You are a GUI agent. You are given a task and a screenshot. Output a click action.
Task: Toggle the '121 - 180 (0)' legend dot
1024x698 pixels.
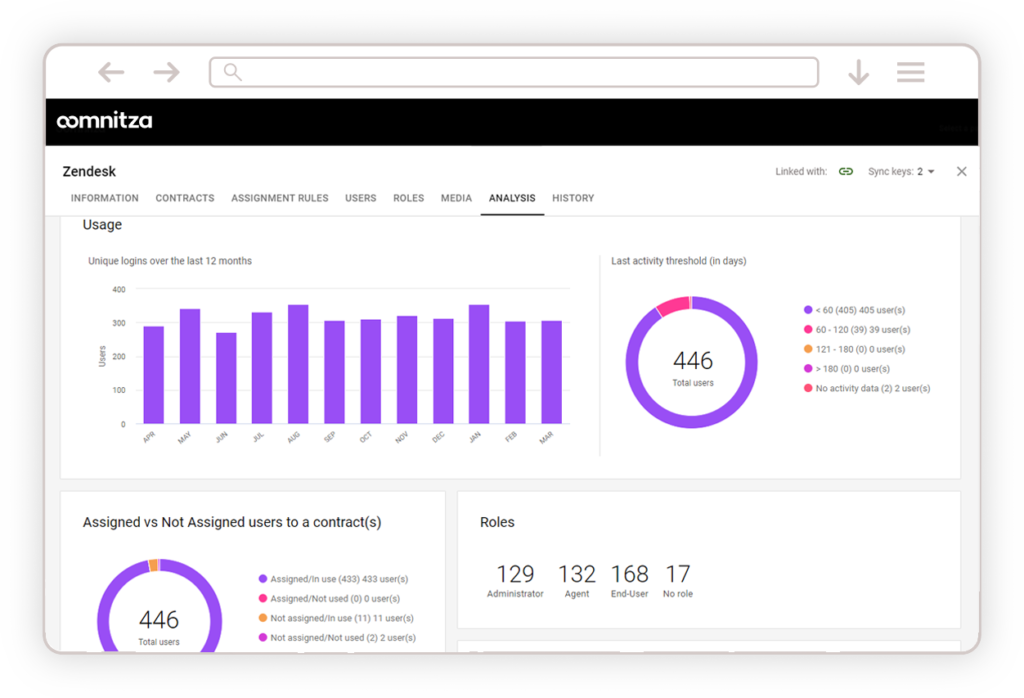[808, 349]
